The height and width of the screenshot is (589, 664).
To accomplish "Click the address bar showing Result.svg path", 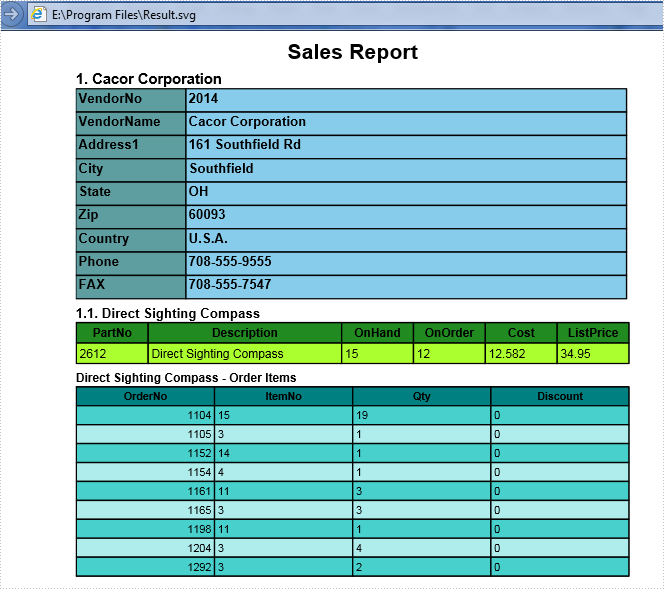I will click(344, 15).
